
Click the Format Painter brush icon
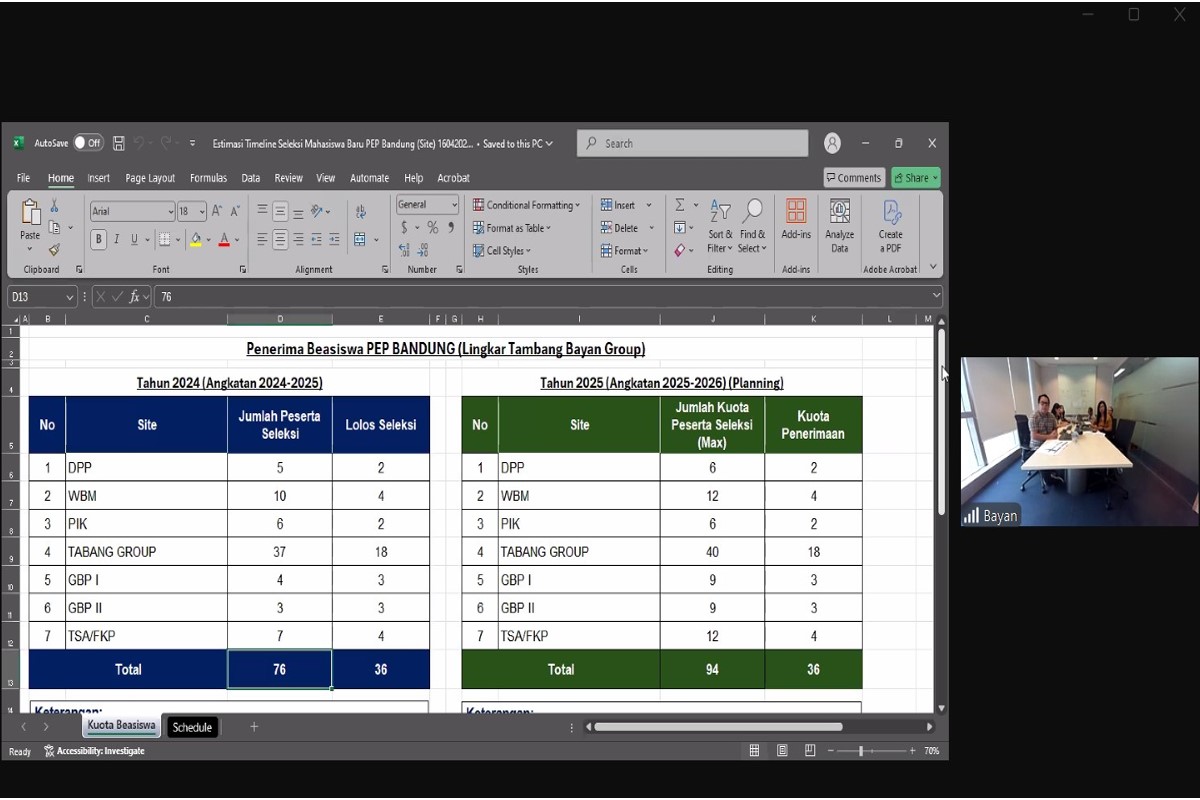click(54, 250)
